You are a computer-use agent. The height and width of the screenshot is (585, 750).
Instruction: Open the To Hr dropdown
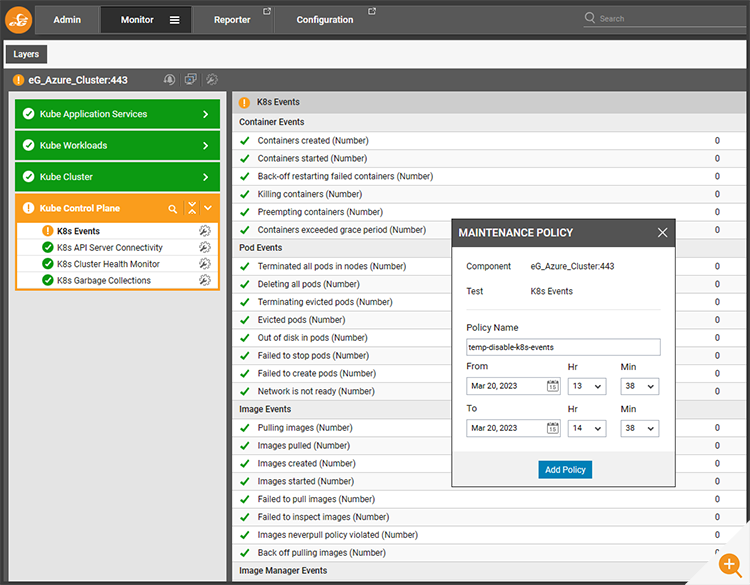click(x=587, y=428)
